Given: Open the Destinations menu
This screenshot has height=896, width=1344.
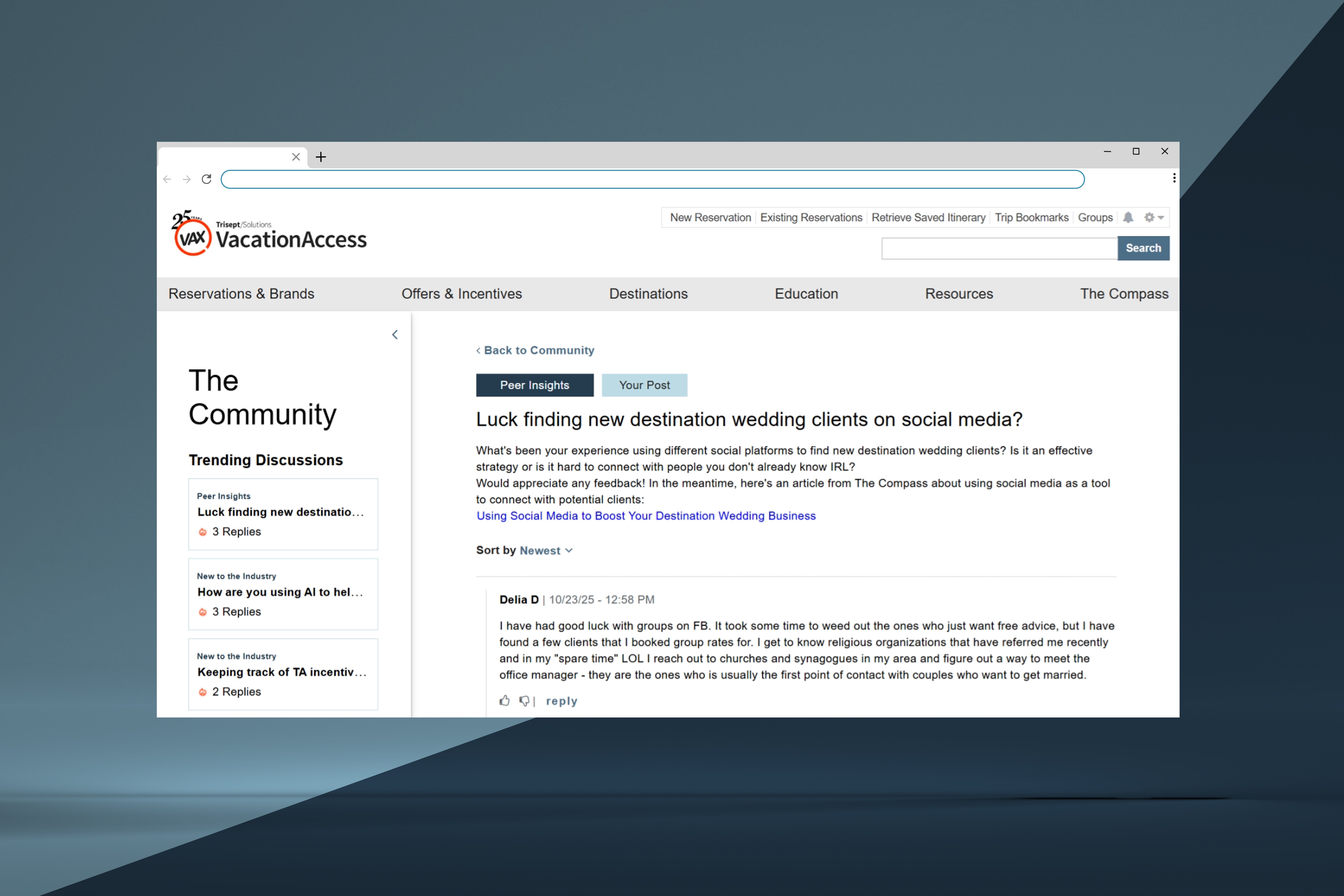Looking at the screenshot, I should point(648,294).
